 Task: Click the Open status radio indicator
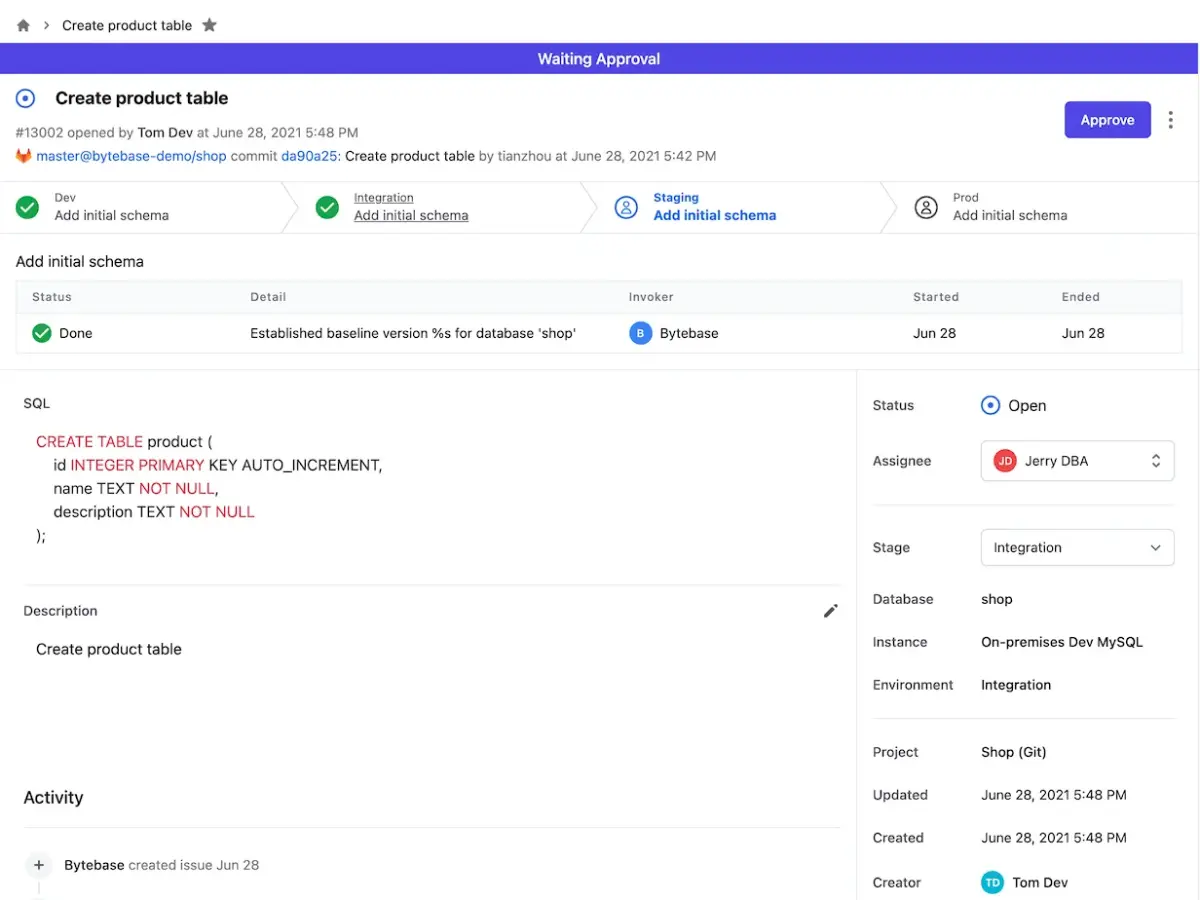(990, 405)
